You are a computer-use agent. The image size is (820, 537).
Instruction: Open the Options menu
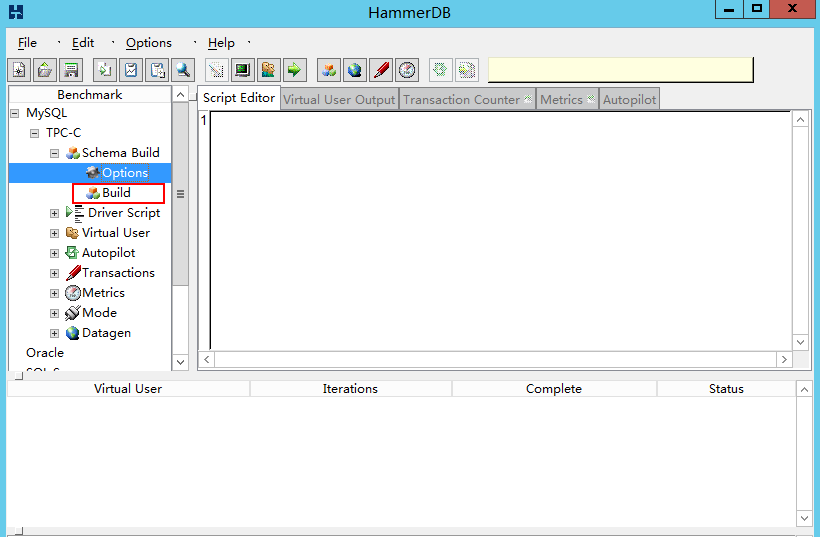149,43
